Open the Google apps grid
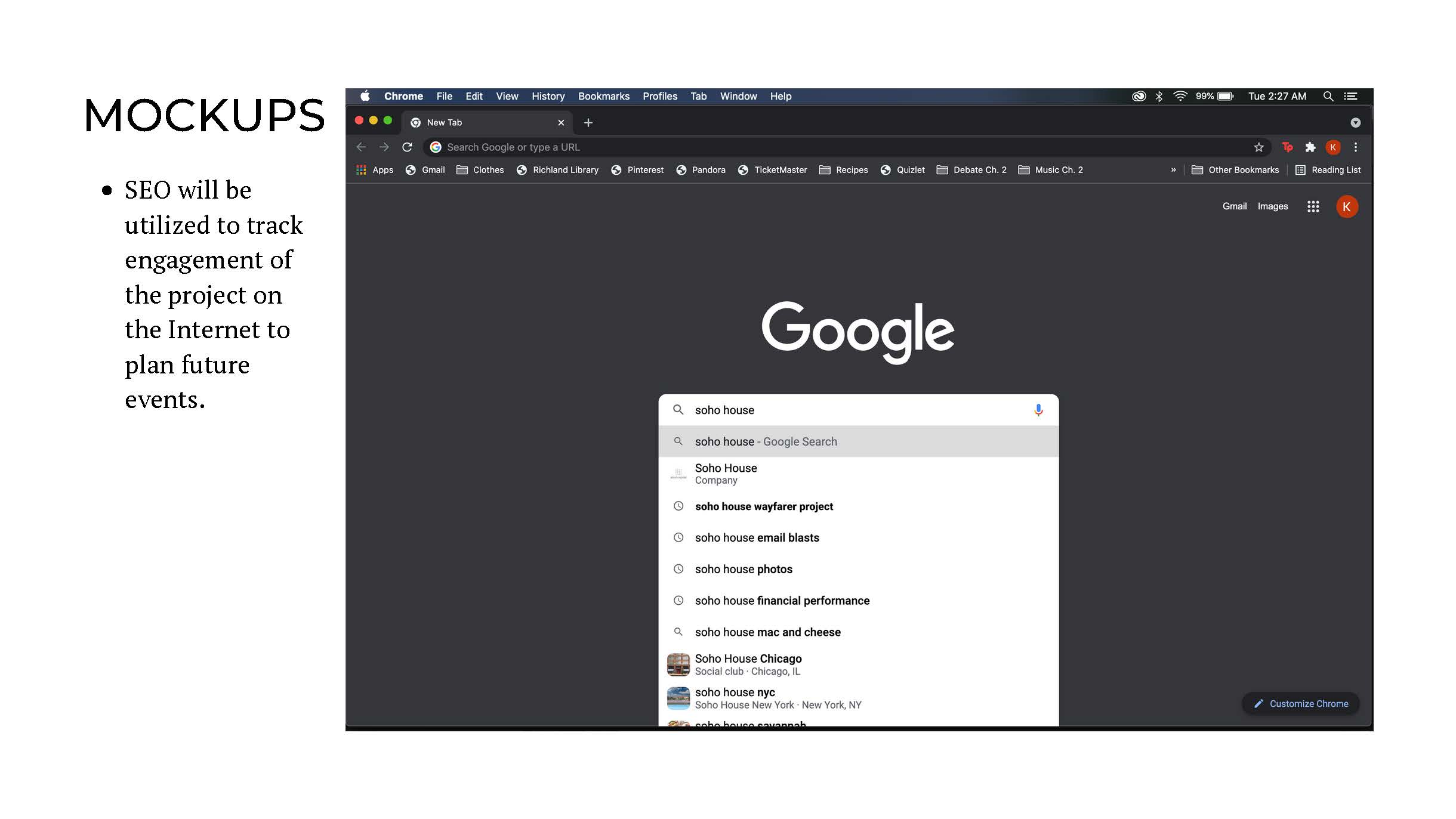Image resolution: width=1456 pixels, height=819 pixels. coord(1313,206)
